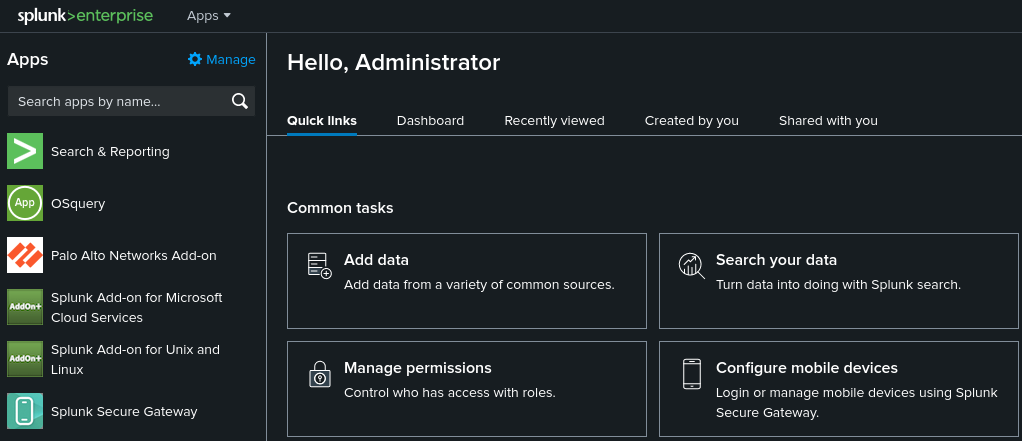Click the Common tasks heading
Viewport: 1022px width, 441px height.
point(340,208)
